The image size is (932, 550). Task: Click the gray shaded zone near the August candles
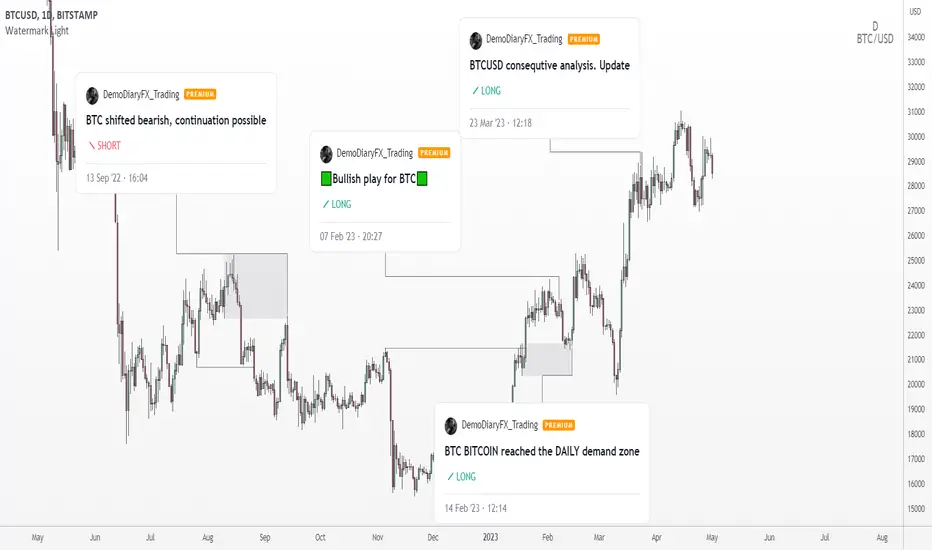[256, 286]
